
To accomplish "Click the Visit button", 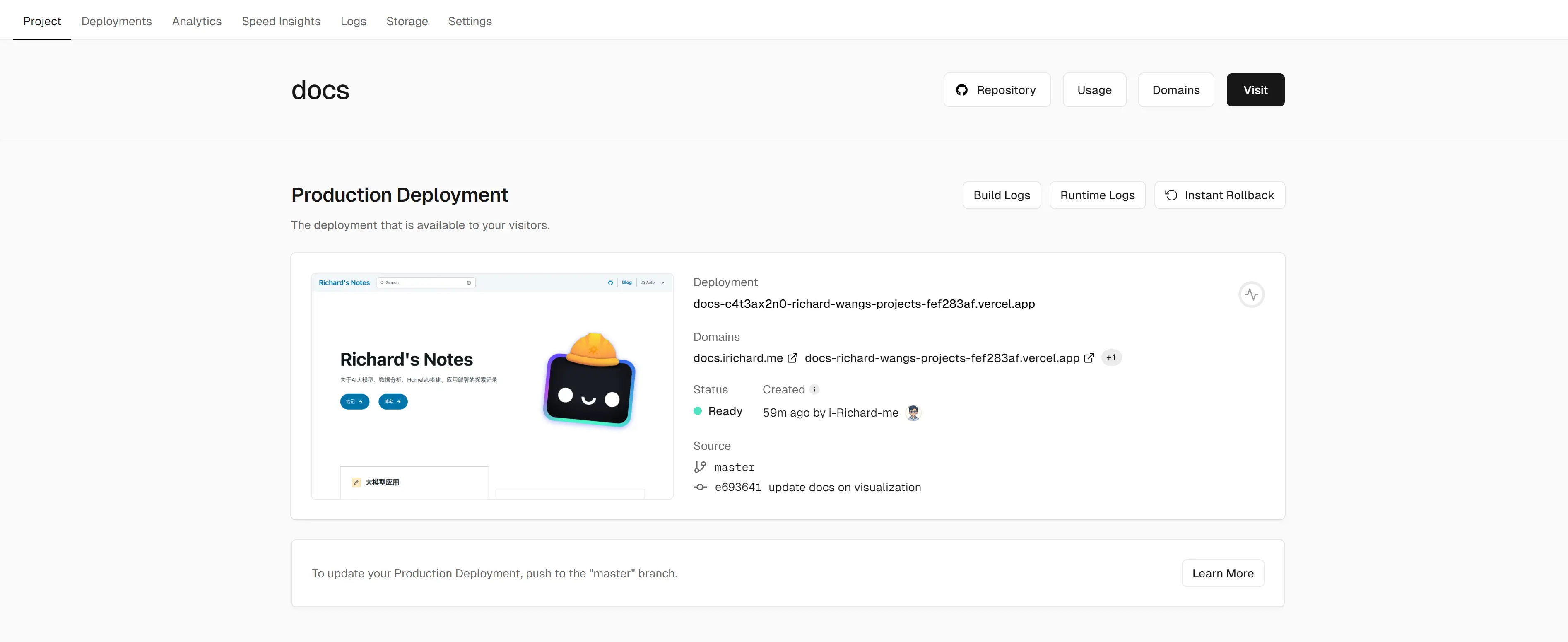I will (x=1255, y=89).
